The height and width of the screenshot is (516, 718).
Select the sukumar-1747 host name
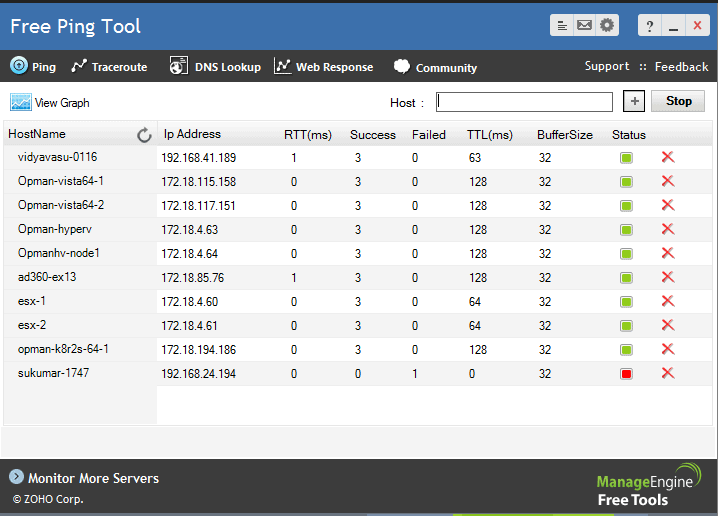point(53,373)
